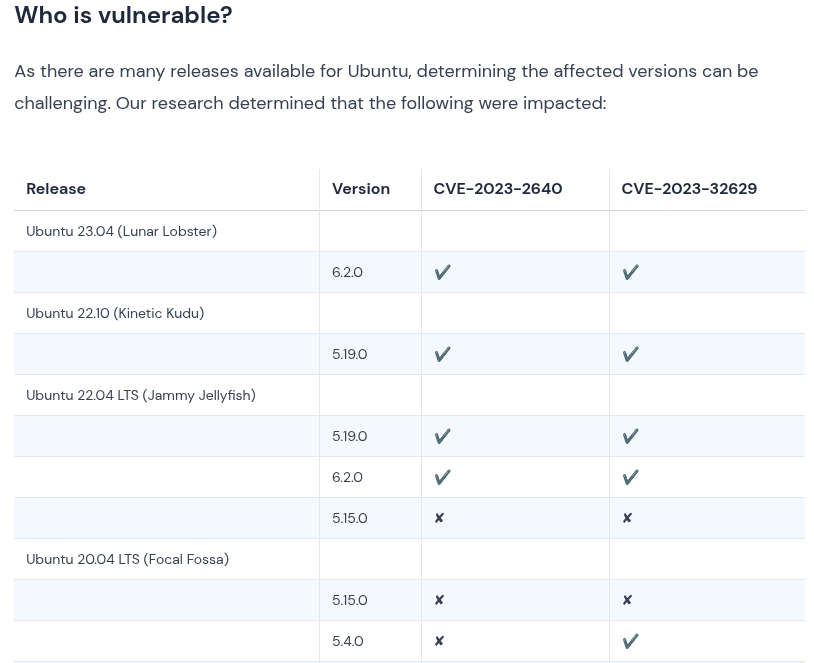
Task: Select the Ubuntu 22.10 (Kinetic Kudu) row
Action: (x=115, y=313)
